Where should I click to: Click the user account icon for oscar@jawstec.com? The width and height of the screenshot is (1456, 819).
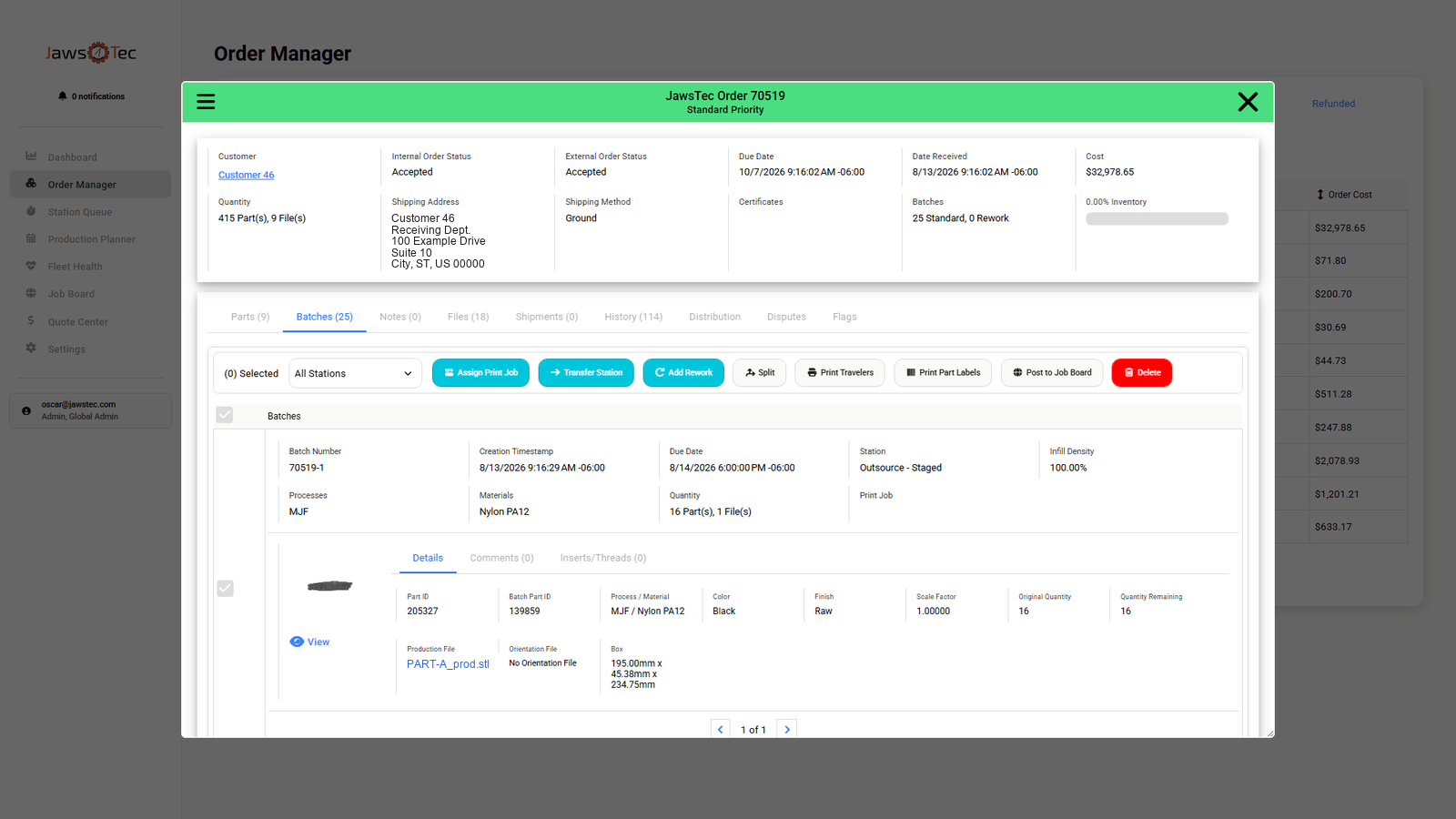click(26, 410)
